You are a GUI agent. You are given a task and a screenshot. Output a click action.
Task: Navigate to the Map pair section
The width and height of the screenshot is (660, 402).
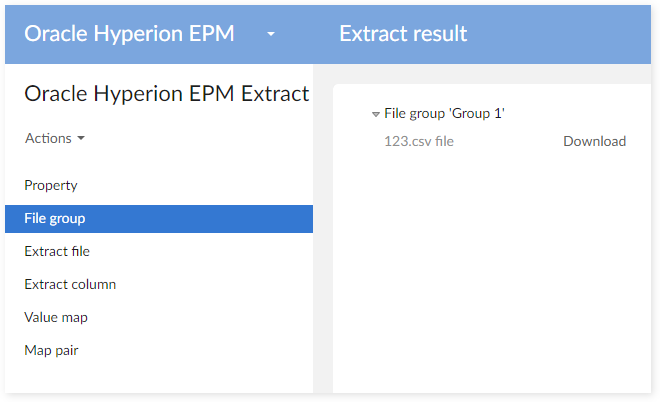point(51,350)
